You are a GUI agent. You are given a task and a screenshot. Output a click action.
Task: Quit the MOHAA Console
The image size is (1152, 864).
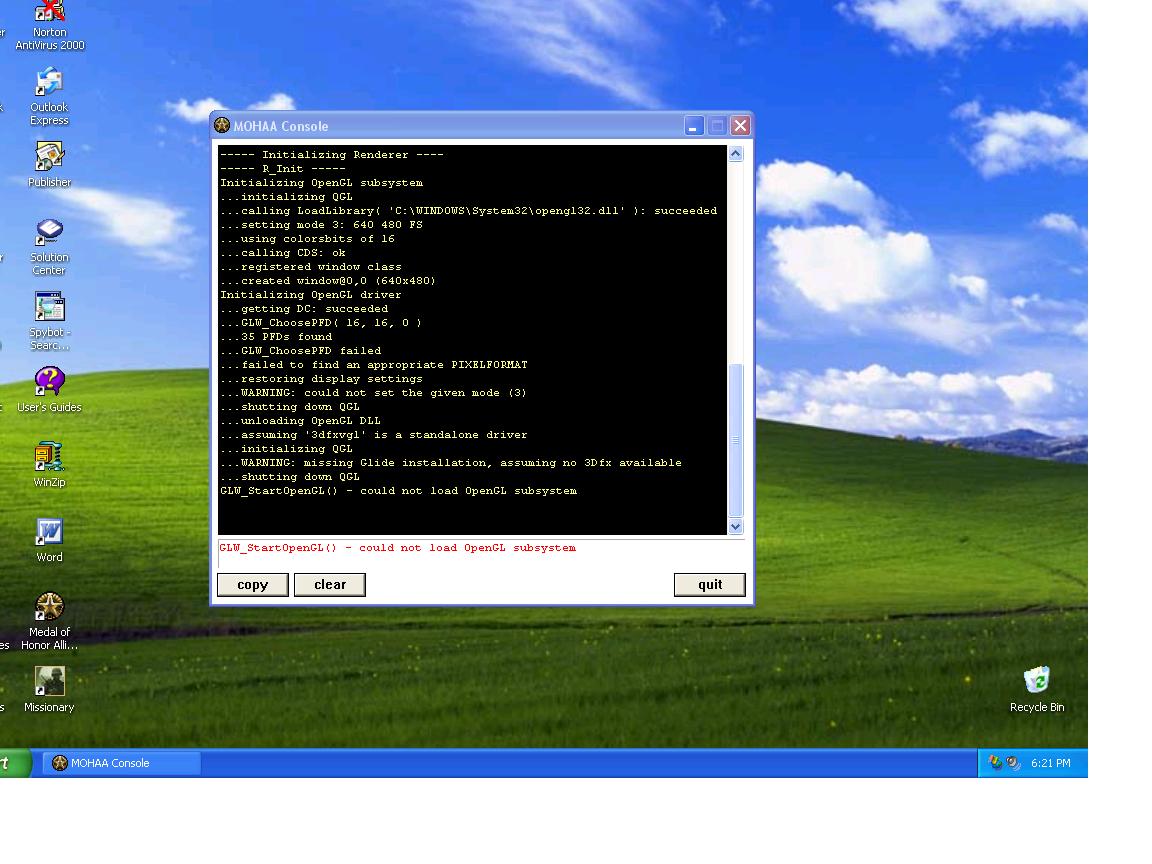tap(710, 585)
